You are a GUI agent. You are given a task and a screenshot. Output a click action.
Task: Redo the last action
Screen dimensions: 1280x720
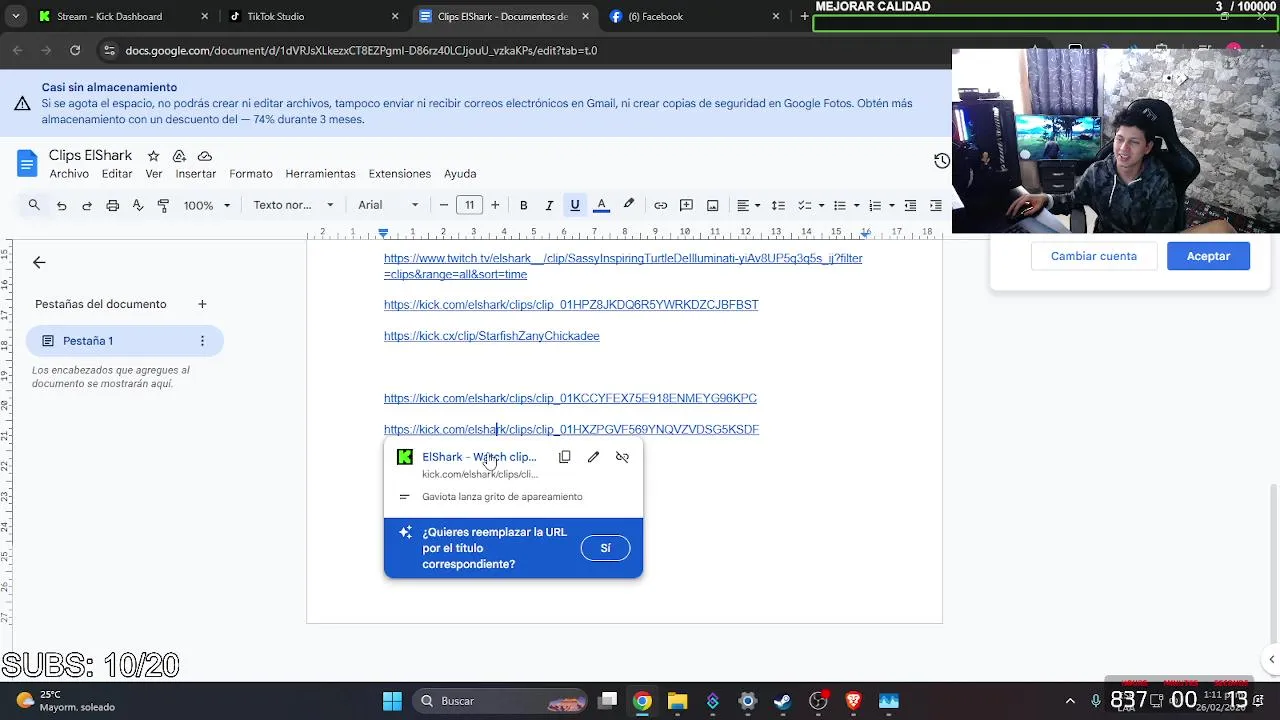pyautogui.click(x=87, y=205)
